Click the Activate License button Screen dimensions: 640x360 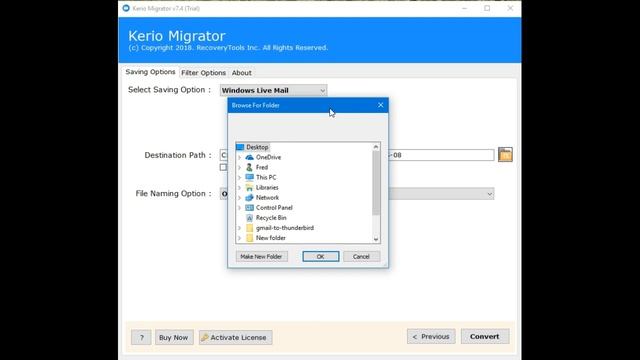(236, 338)
